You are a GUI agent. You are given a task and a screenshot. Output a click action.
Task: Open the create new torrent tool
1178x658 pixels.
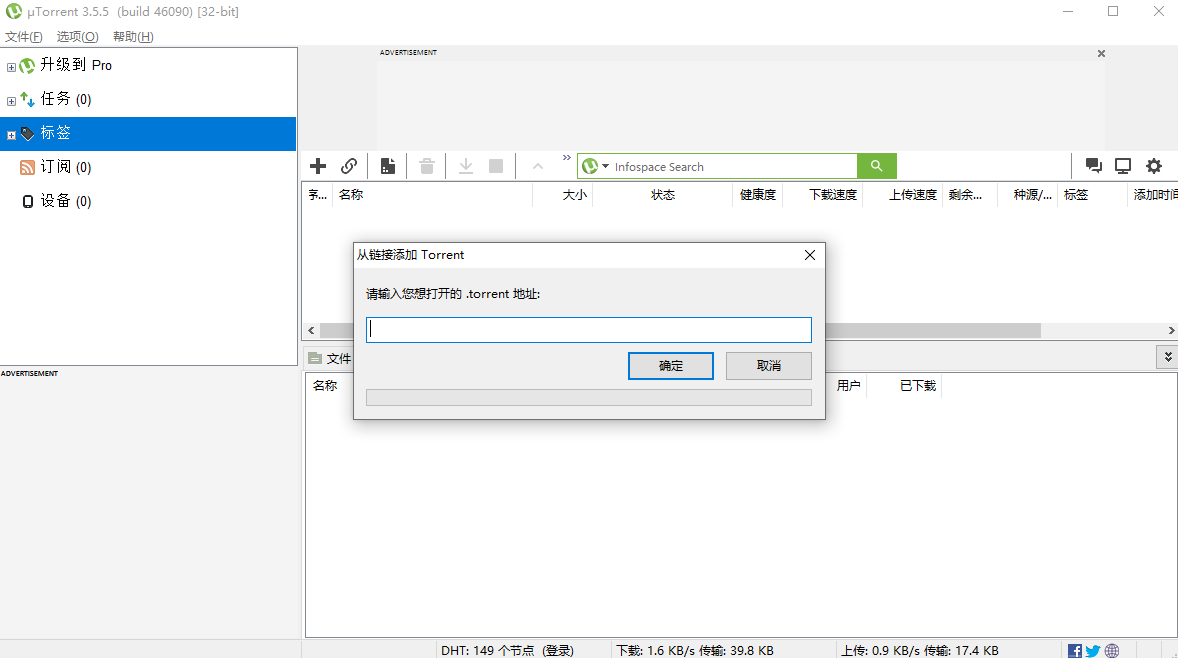click(388, 166)
